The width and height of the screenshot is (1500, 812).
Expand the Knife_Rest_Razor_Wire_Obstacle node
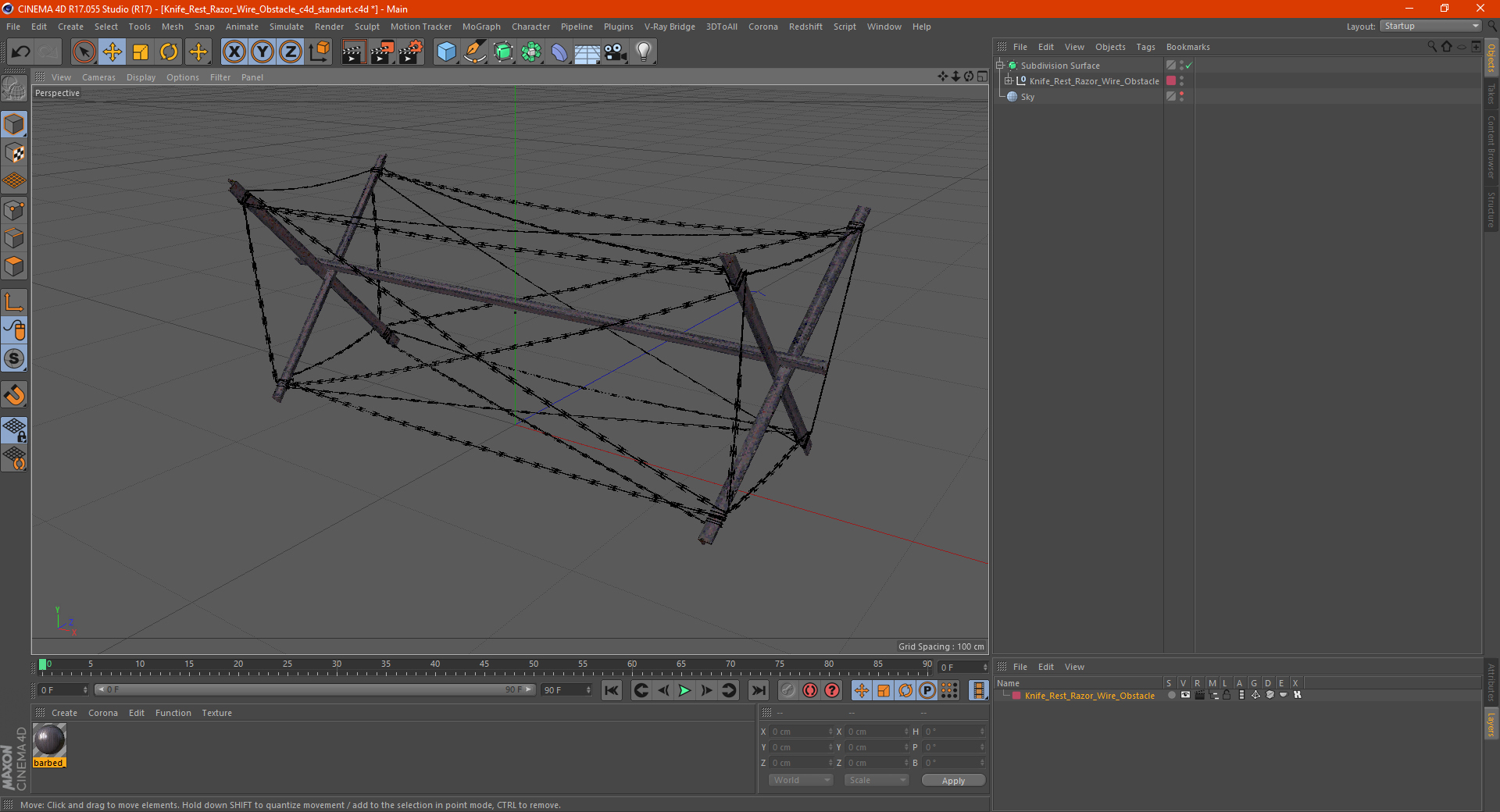(1008, 81)
